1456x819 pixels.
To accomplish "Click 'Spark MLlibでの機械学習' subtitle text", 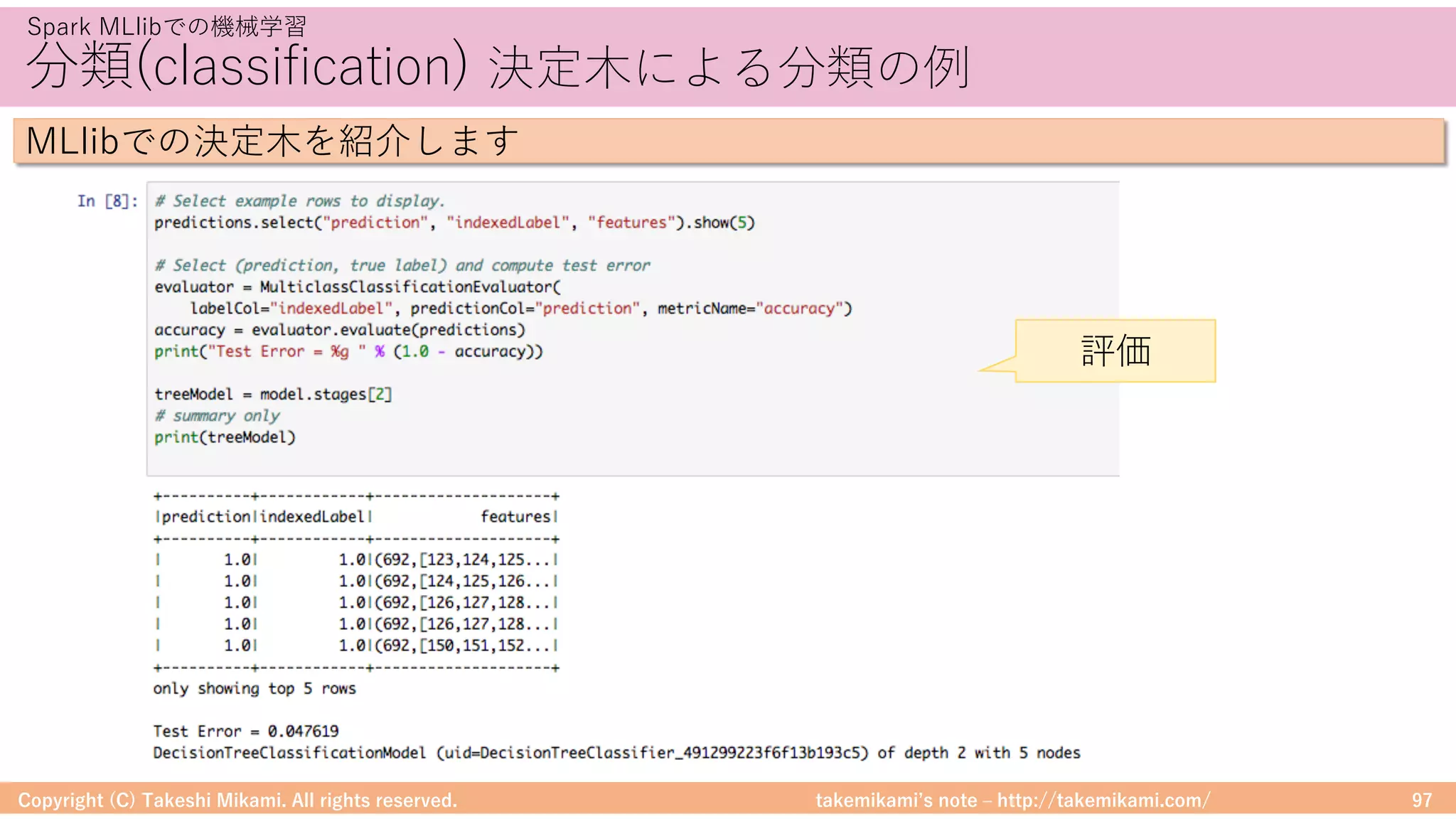I will (167, 26).
